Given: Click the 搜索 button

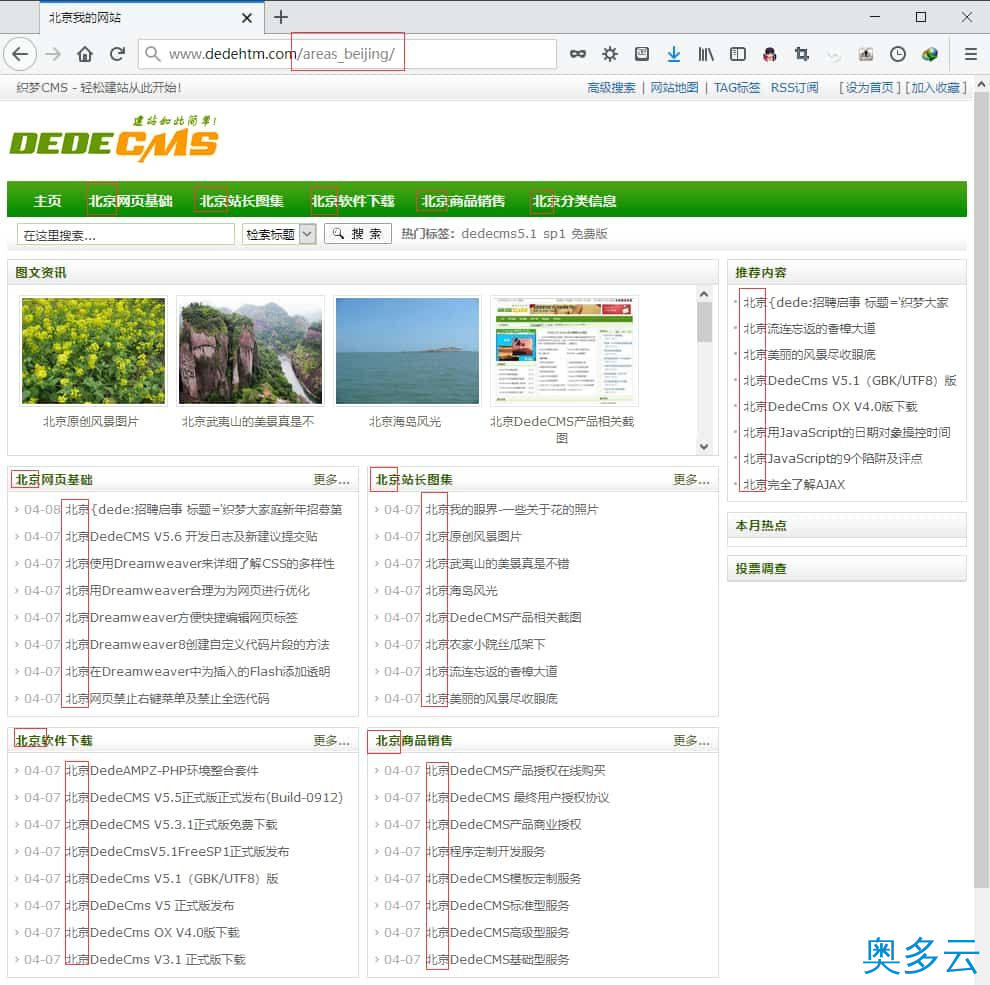Looking at the screenshot, I should pyautogui.click(x=358, y=234).
